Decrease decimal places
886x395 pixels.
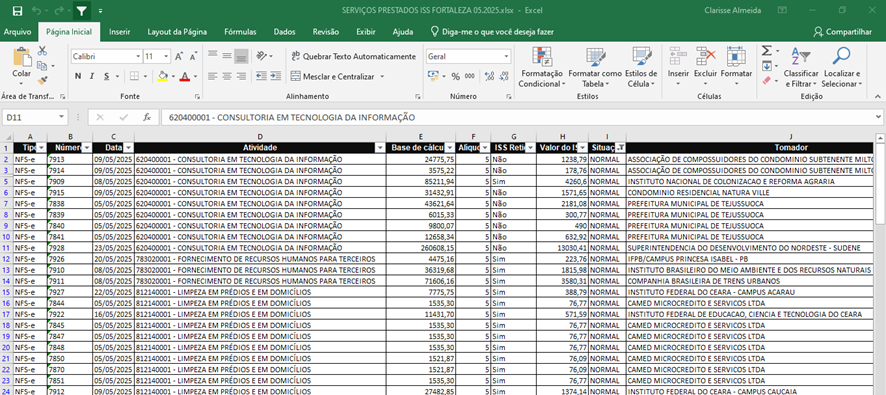(x=504, y=76)
